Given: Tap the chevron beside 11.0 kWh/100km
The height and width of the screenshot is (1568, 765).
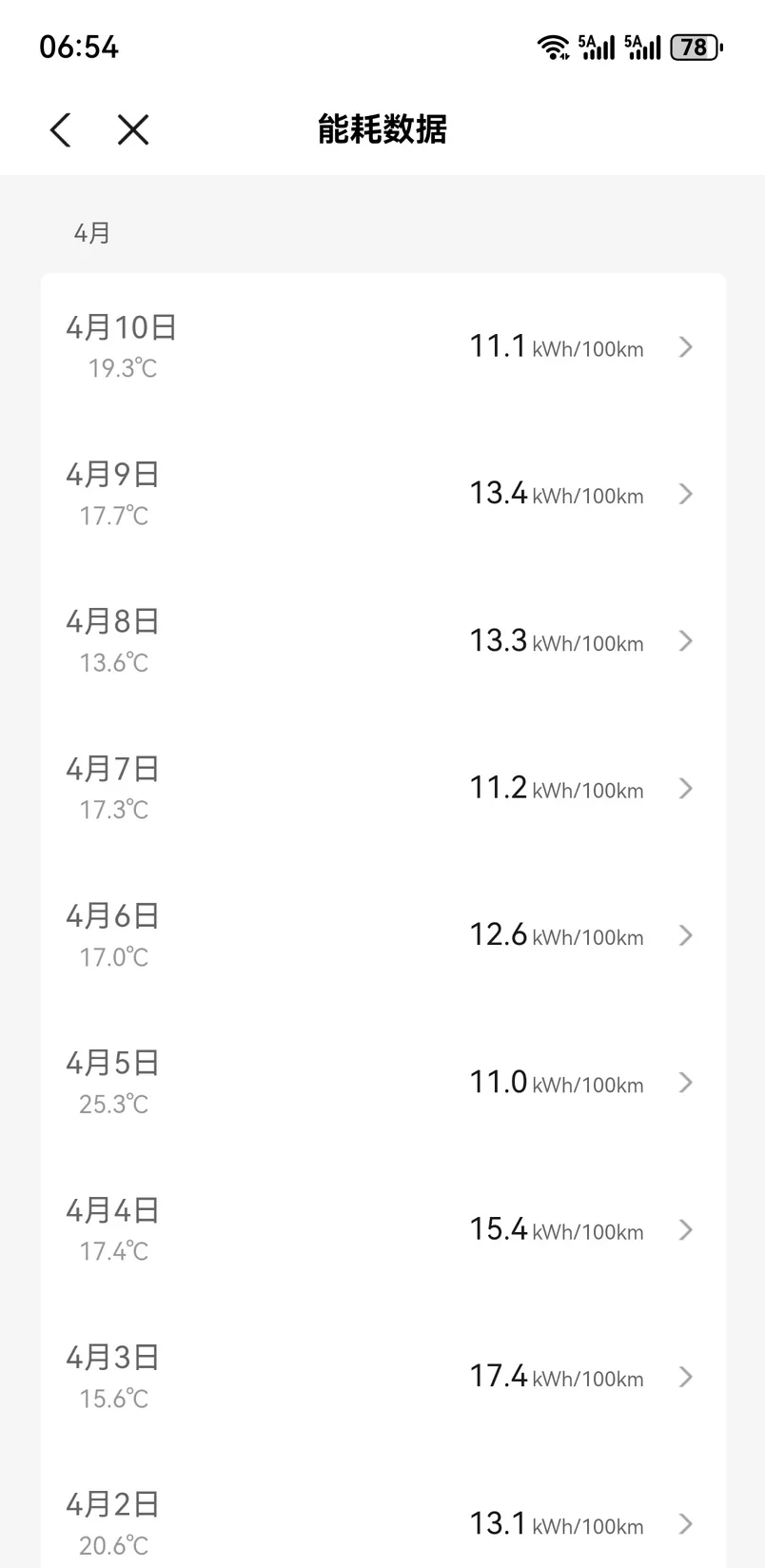Looking at the screenshot, I should (x=685, y=1083).
